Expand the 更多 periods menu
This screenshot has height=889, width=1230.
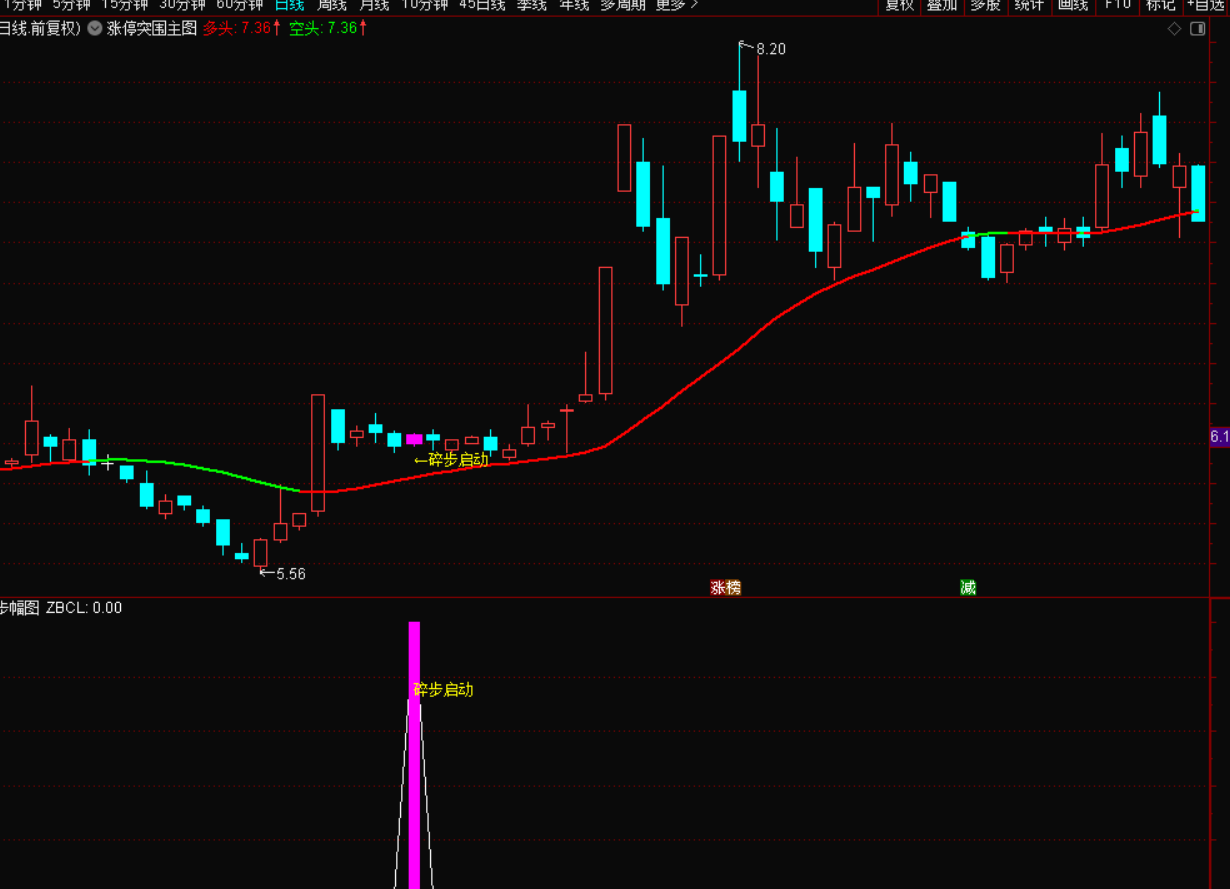pyautogui.click(x=677, y=5)
